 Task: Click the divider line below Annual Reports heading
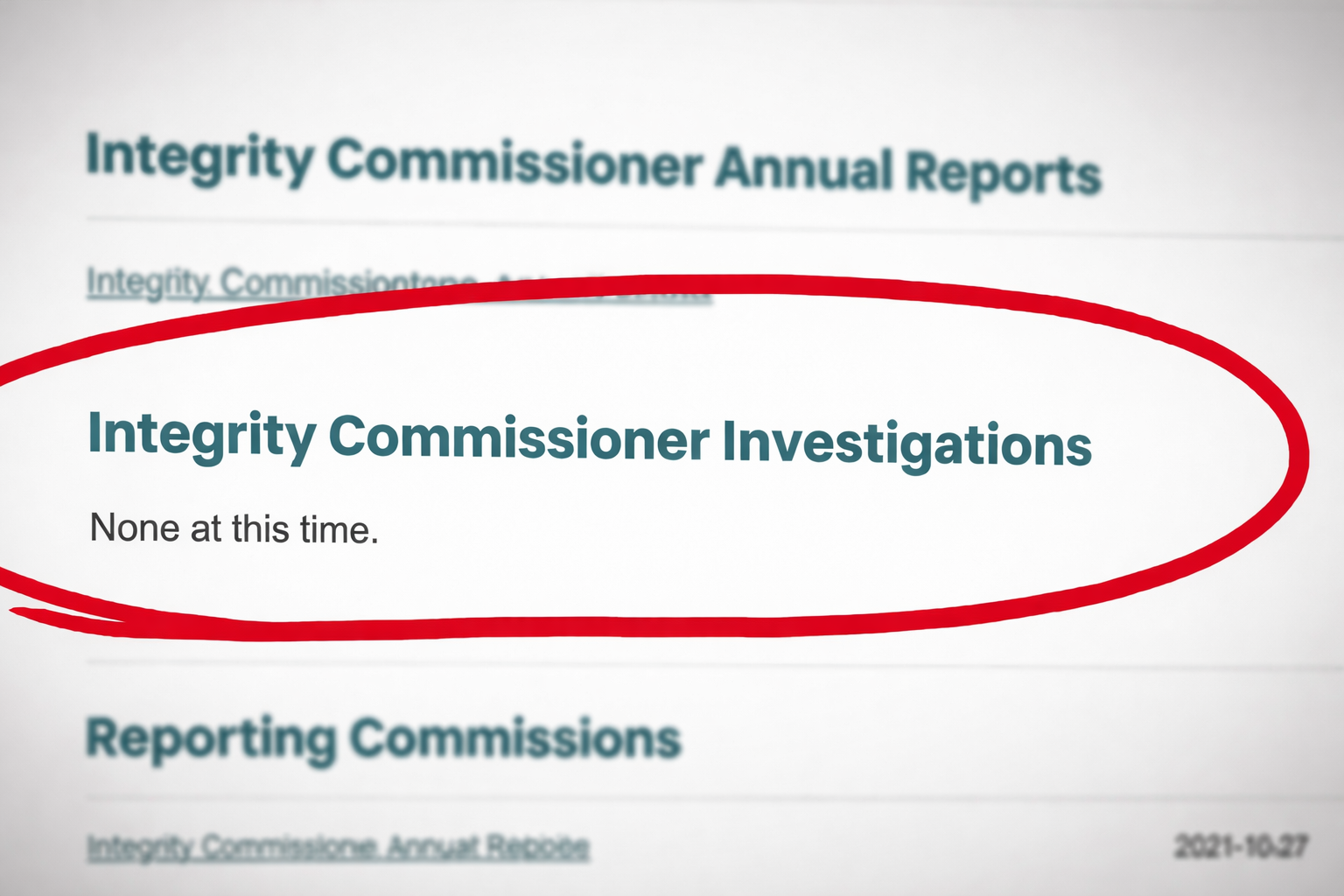point(700,224)
